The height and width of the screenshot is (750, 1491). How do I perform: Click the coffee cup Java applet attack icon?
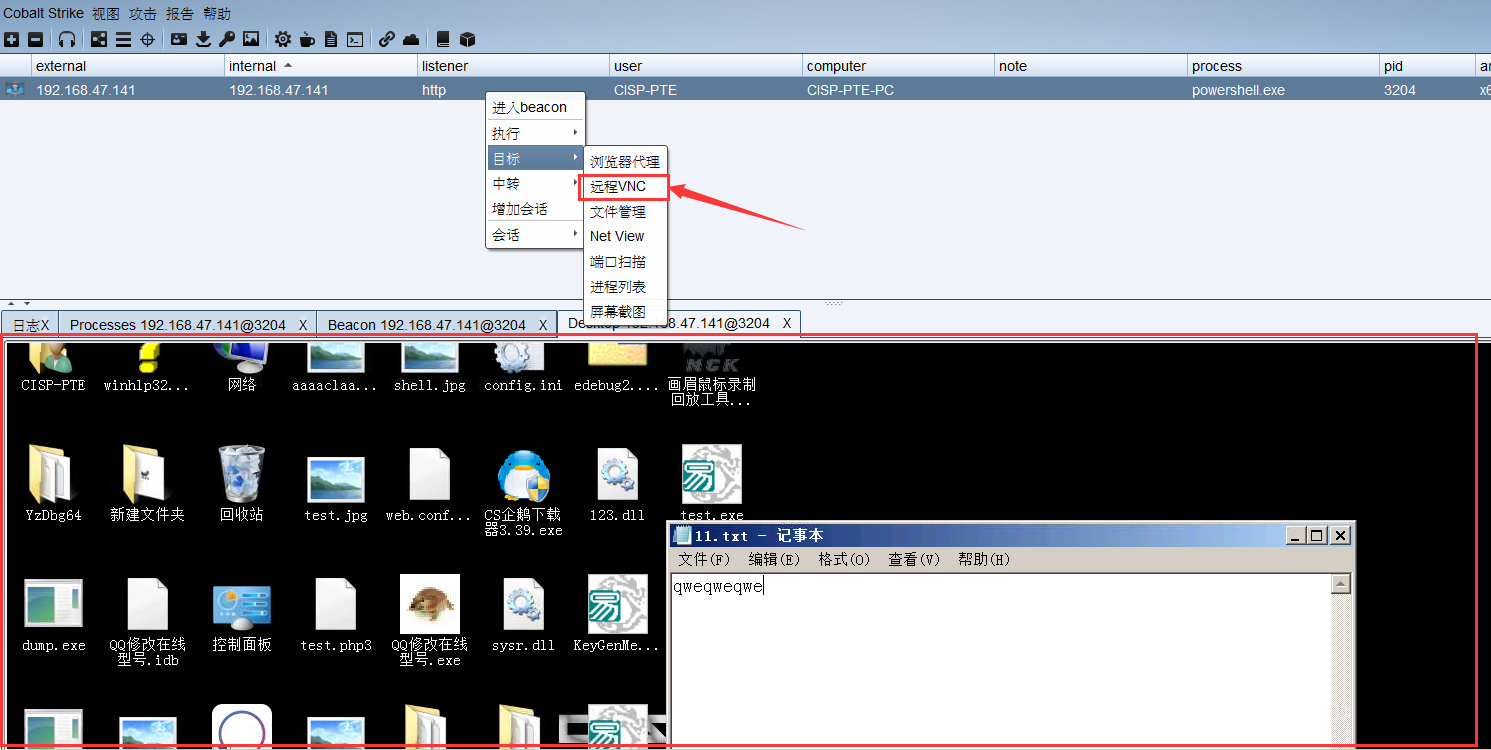(x=307, y=40)
